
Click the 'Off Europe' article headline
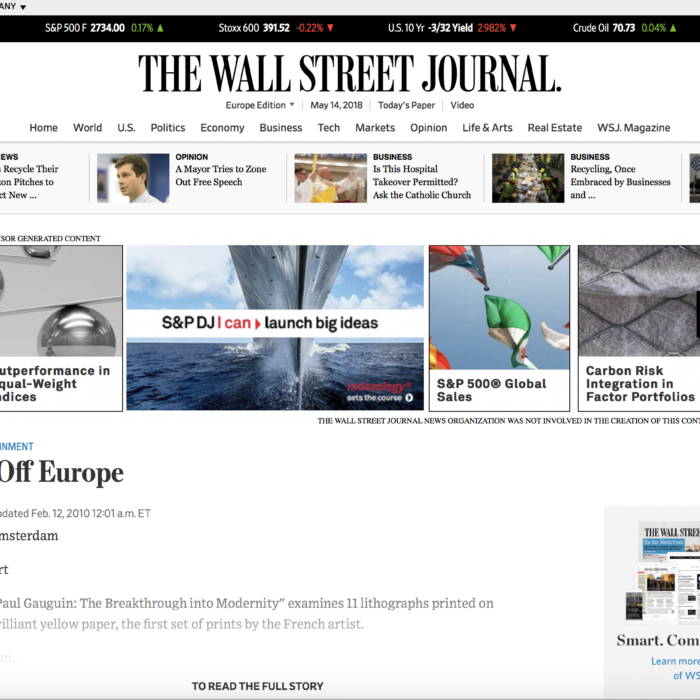[62, 472]
